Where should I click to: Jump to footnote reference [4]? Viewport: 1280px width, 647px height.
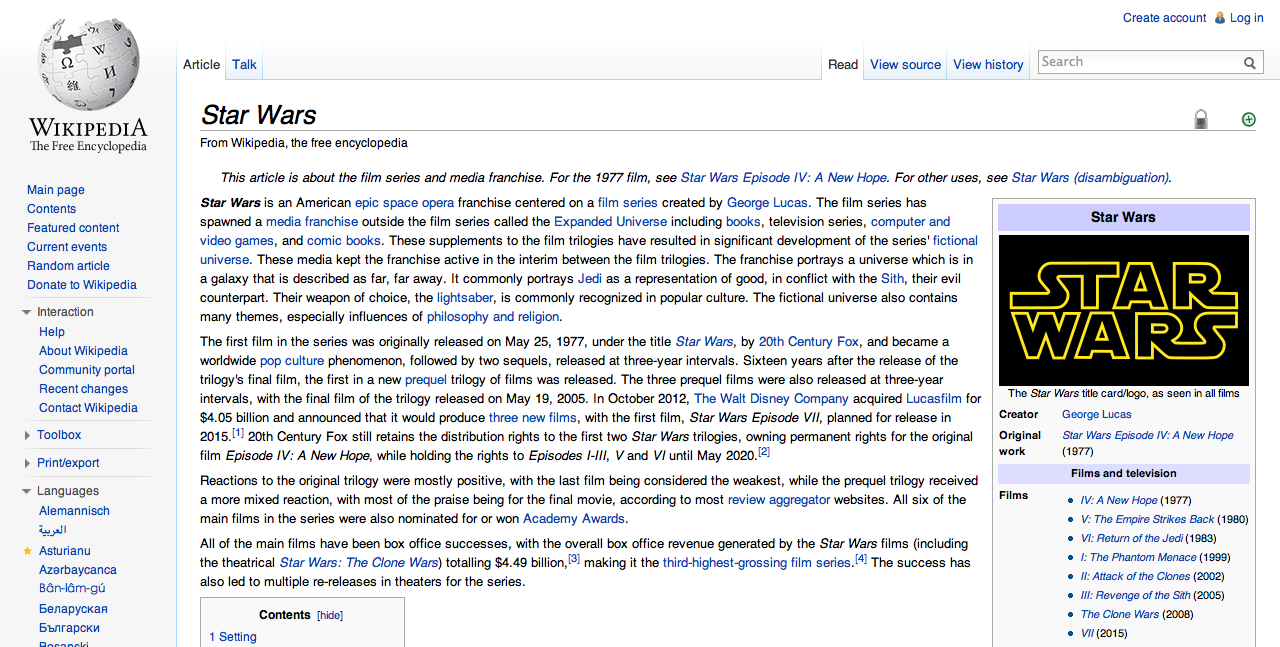(x=861, y=559)
